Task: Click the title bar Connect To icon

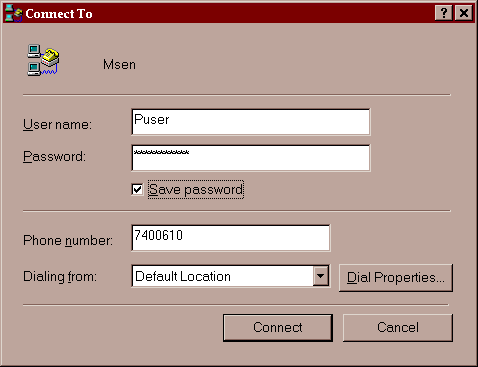Action: [x=14, y=13]
